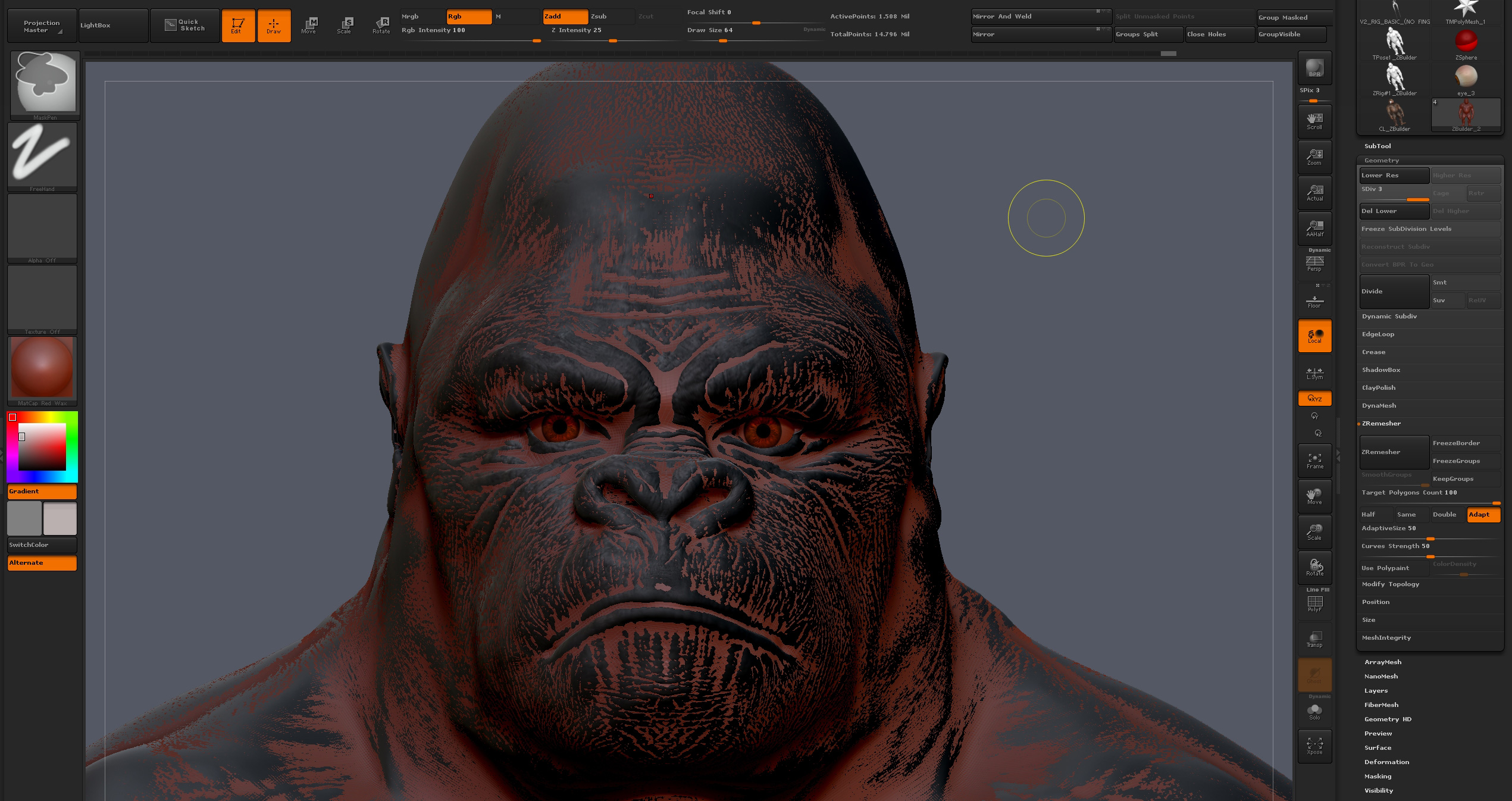Open the SubTool palette menu
1512x801 pixels.
[1378, 146]
